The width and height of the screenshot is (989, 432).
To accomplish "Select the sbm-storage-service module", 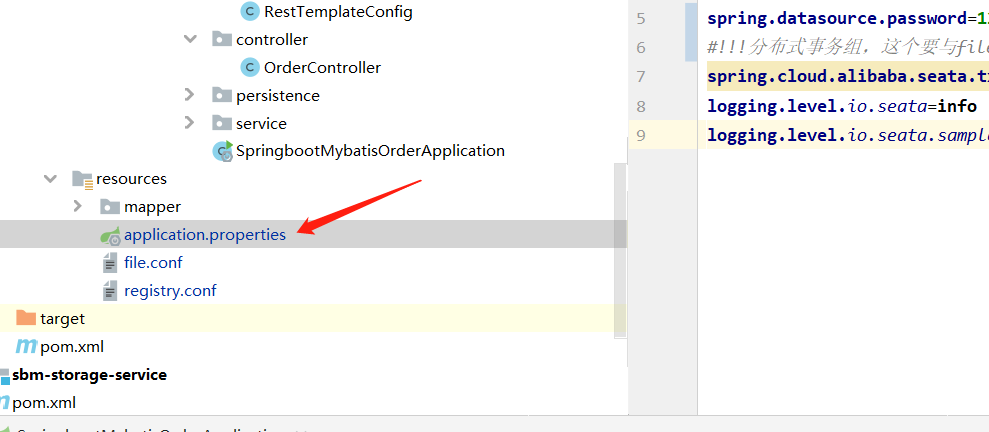I will (x=89, y=375).
